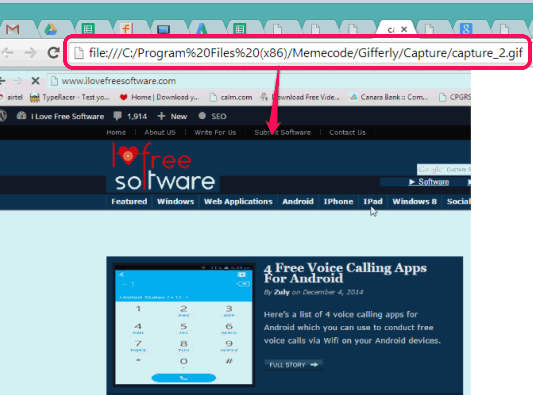Reload the page with the refresh icon
Image resolution: width=533 pixels, height=395 pixels.
53,53
